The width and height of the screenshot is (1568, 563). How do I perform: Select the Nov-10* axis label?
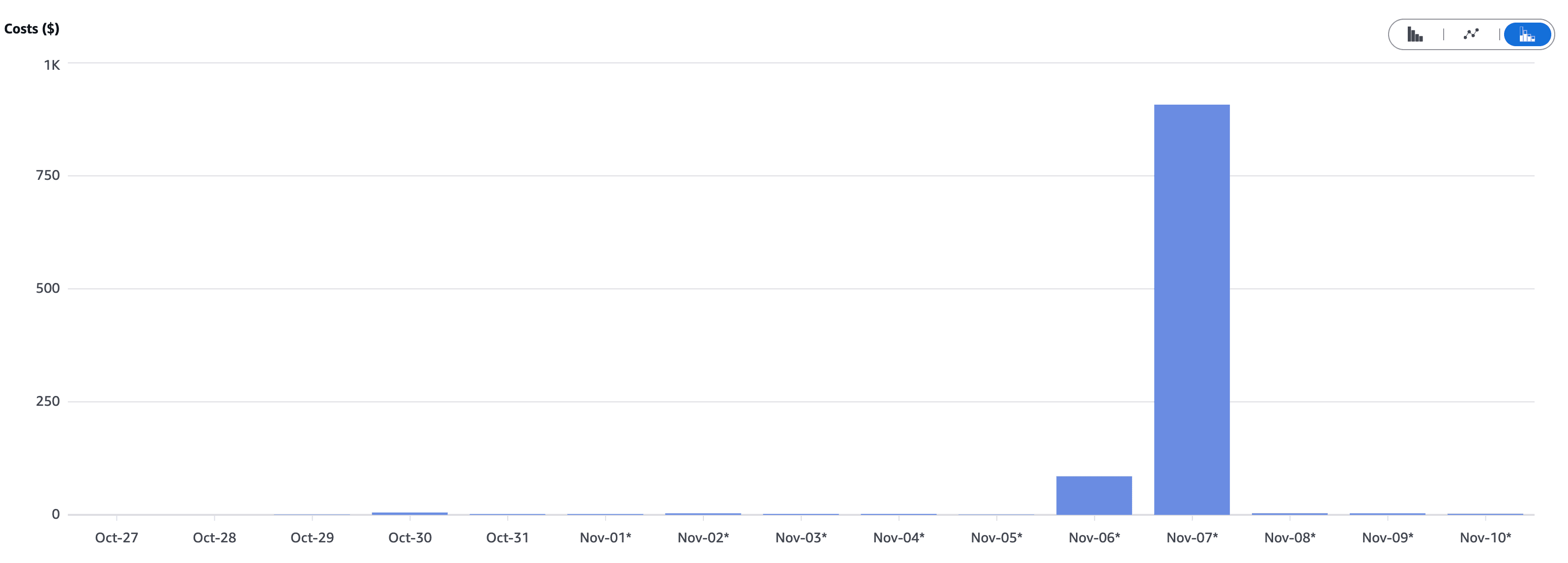1484,537
